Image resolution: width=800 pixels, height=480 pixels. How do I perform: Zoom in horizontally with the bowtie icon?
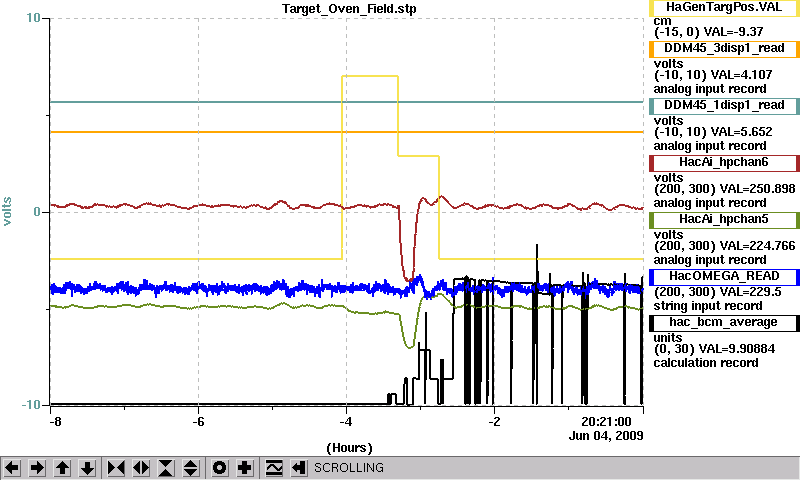pos(116,468)
